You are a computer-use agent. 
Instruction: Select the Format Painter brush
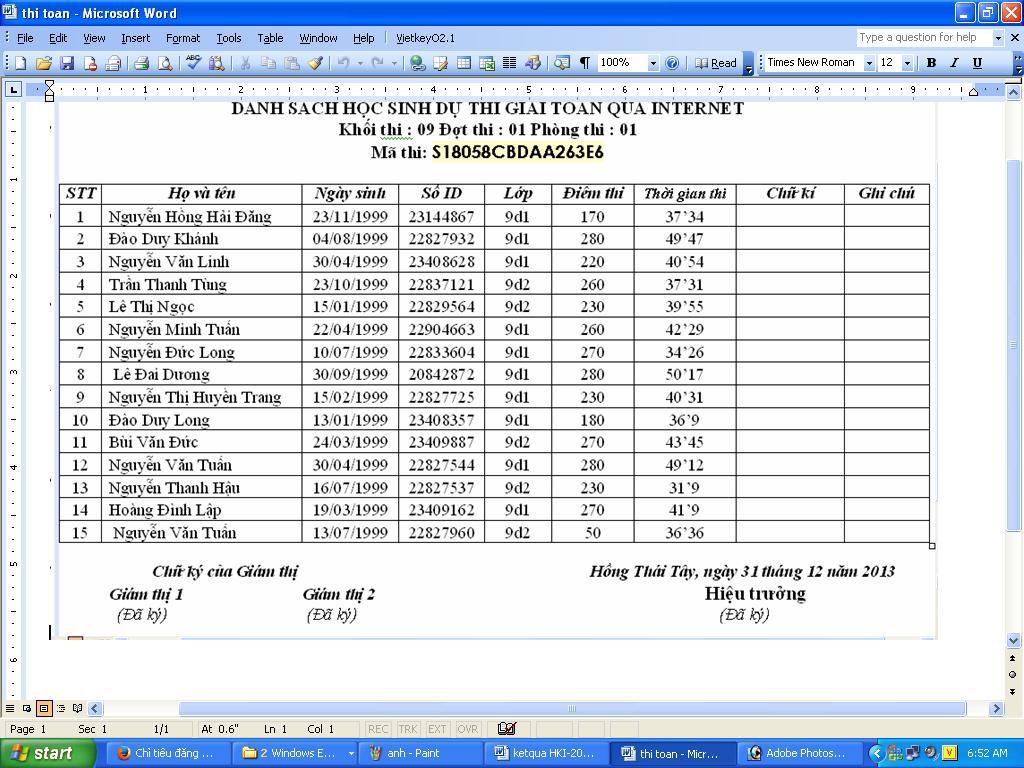(x=315, y=63)
